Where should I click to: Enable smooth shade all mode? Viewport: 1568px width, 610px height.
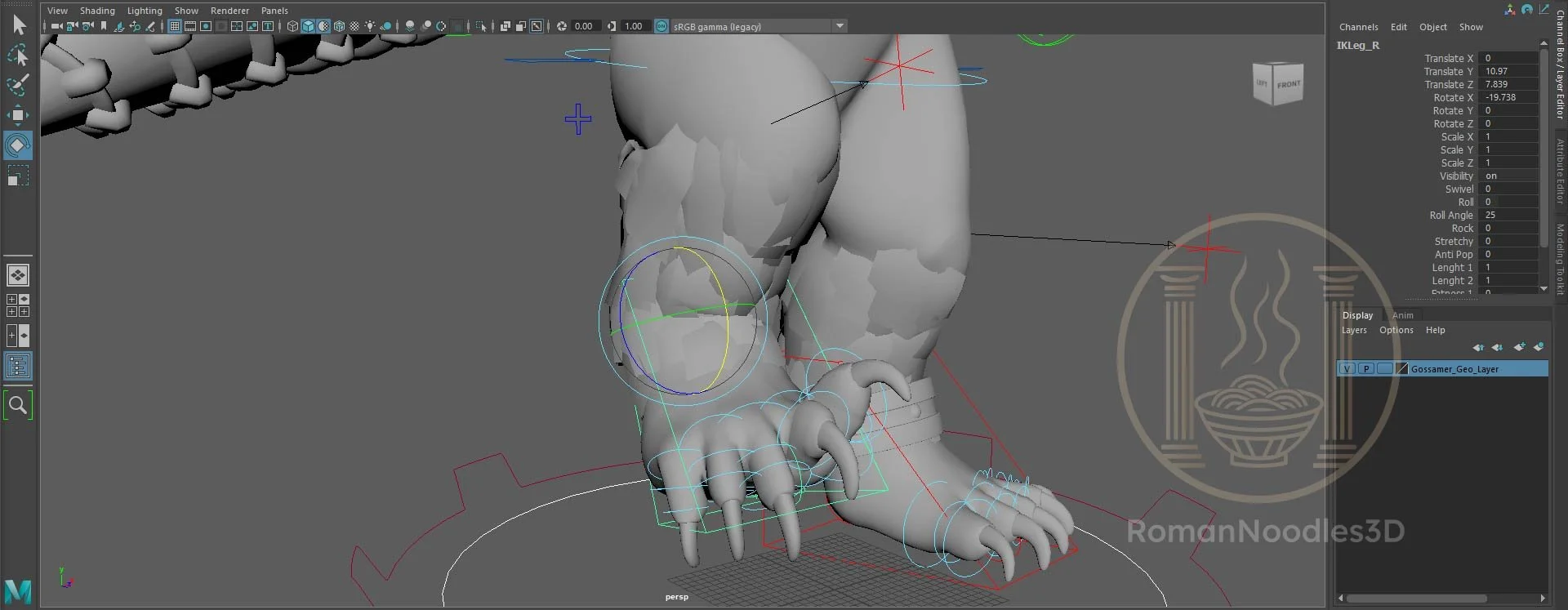[308, 26]
